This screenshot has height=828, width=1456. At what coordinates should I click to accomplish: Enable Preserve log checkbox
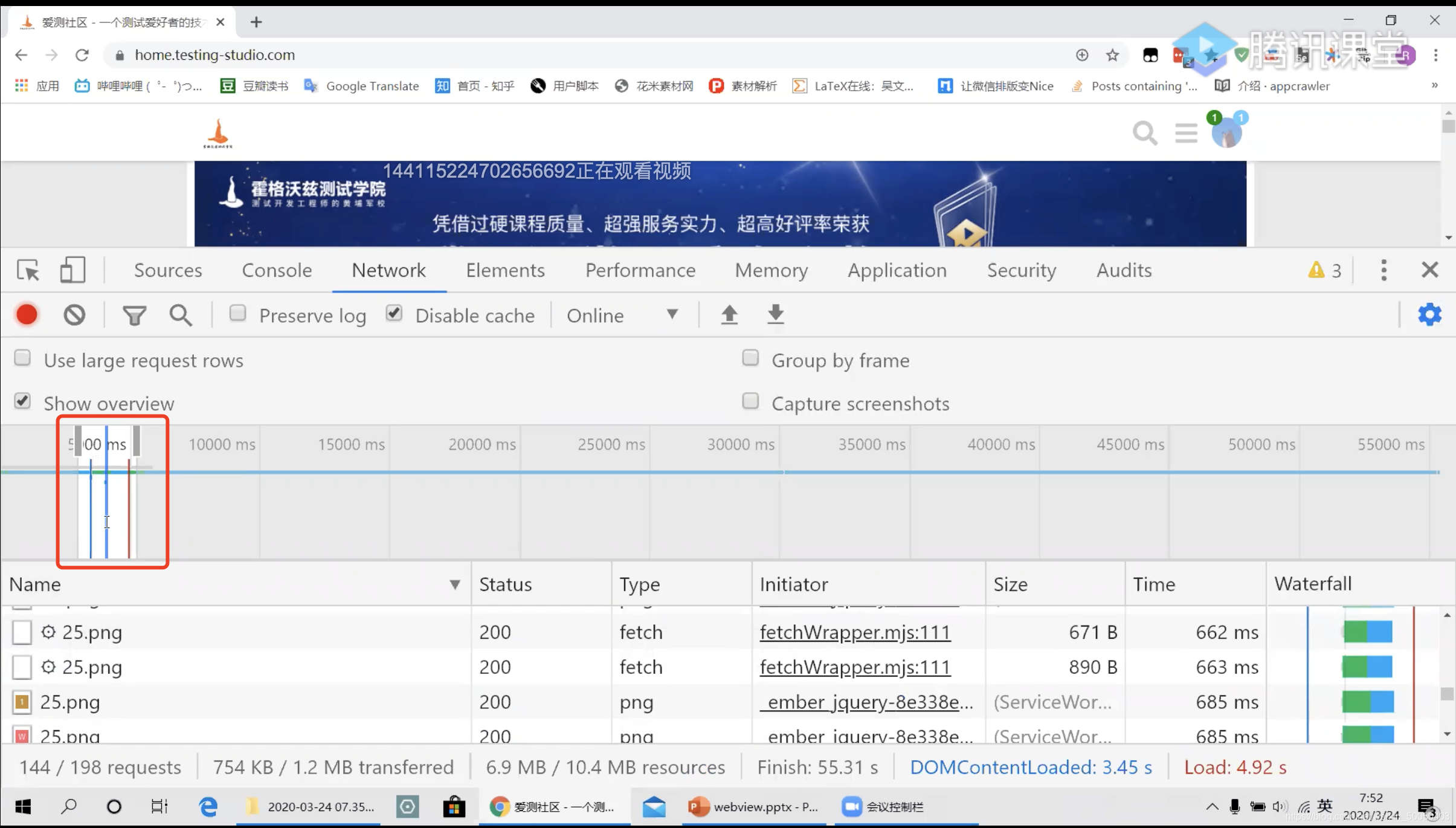click(238, 313)
